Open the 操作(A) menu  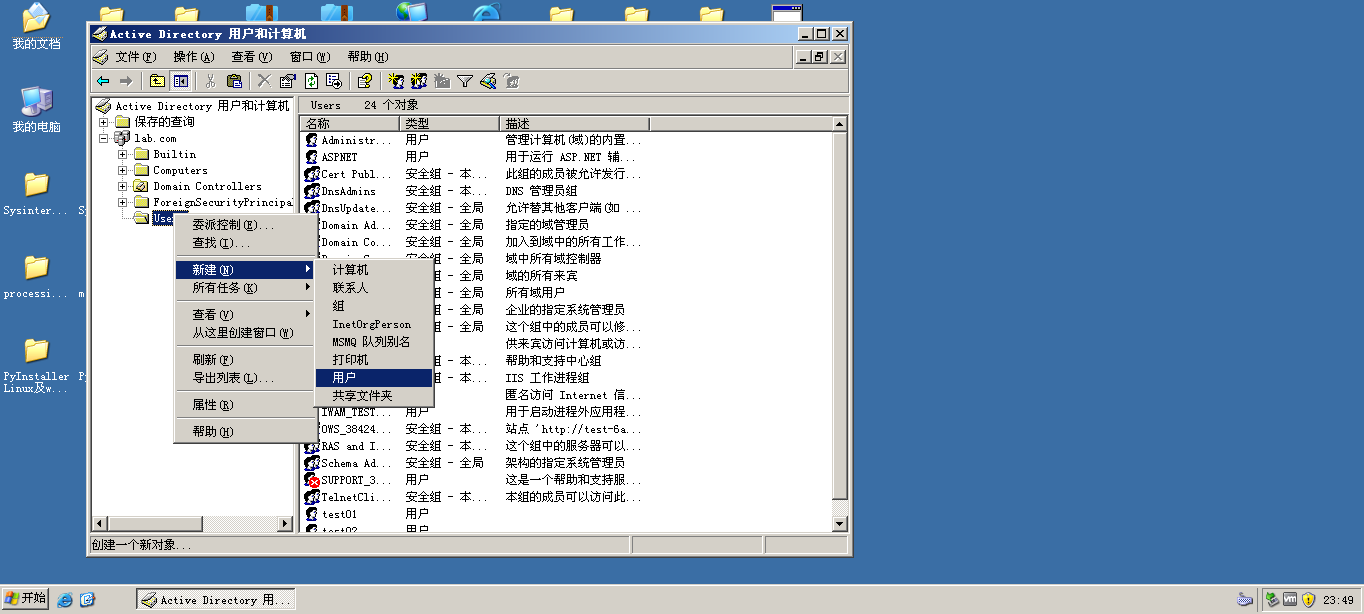(194, 57)
